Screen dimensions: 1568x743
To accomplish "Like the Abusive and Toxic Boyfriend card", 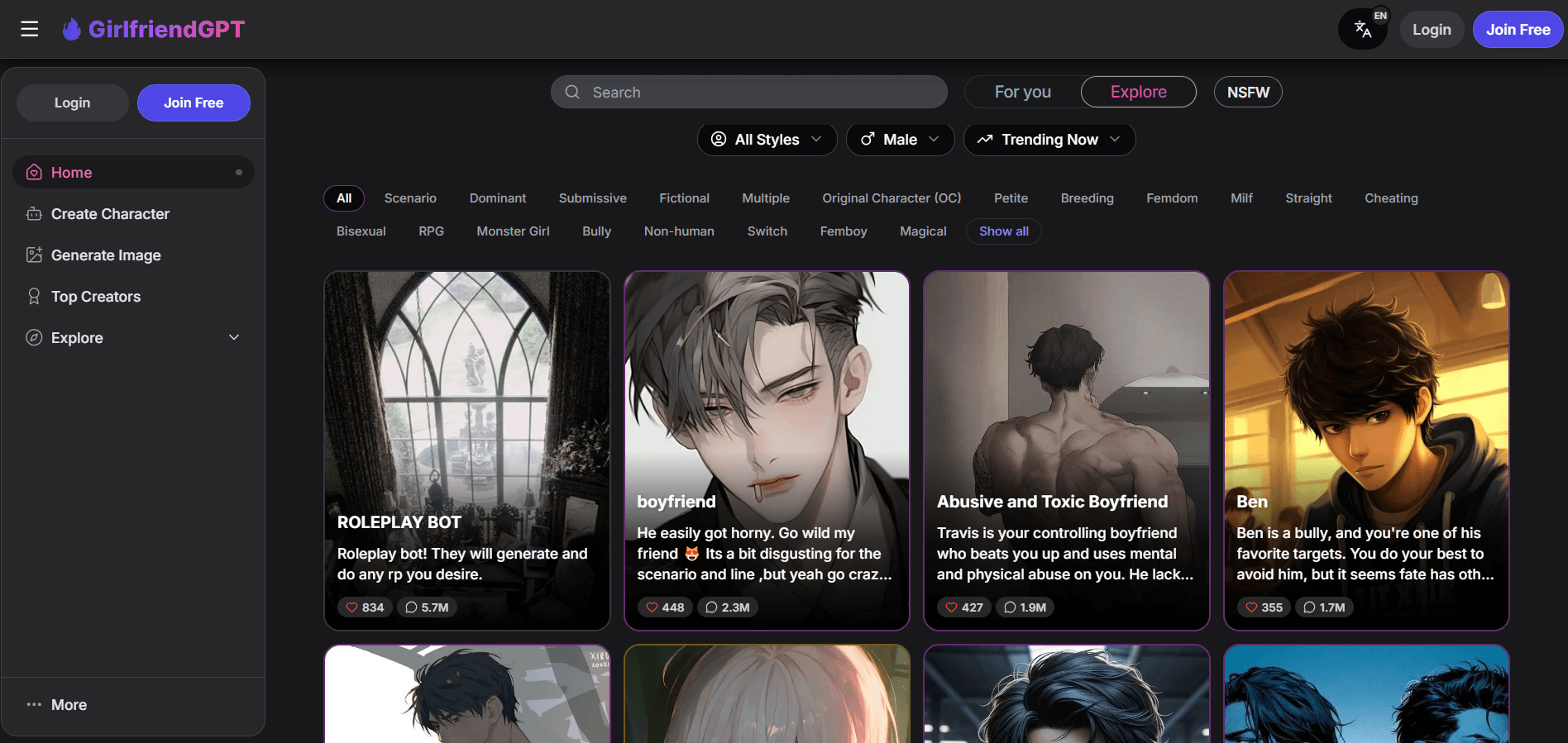I will (951, 607).
